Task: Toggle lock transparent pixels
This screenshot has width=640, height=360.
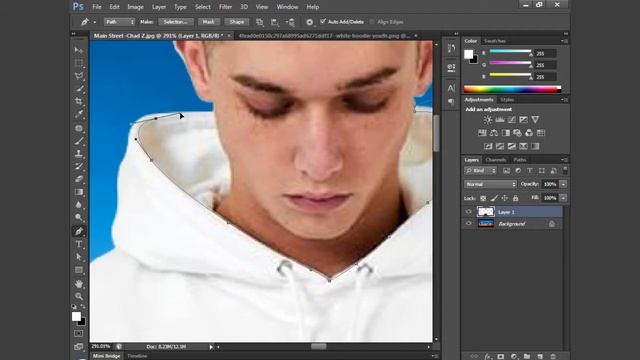Action: 483,198
